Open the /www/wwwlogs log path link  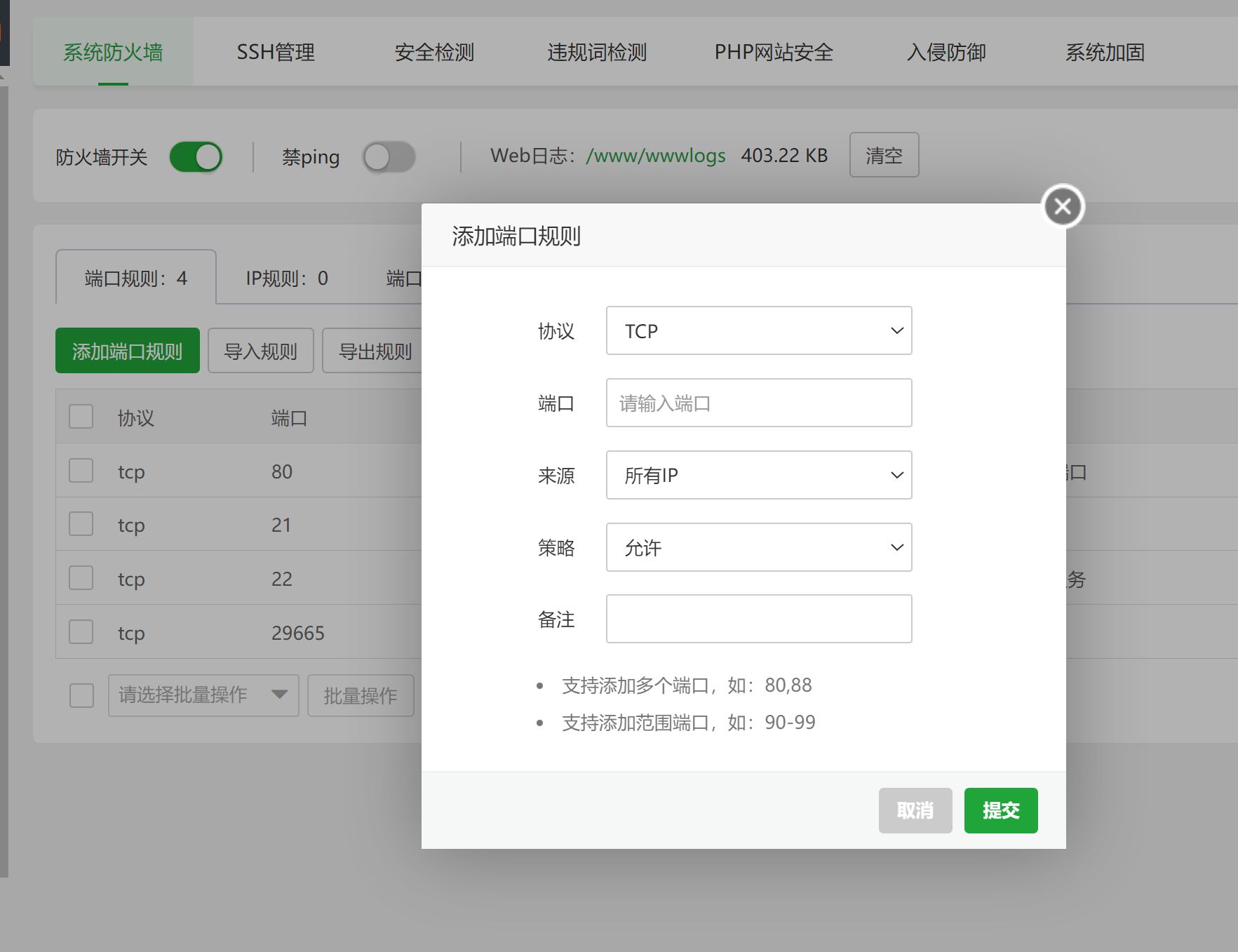656,156
